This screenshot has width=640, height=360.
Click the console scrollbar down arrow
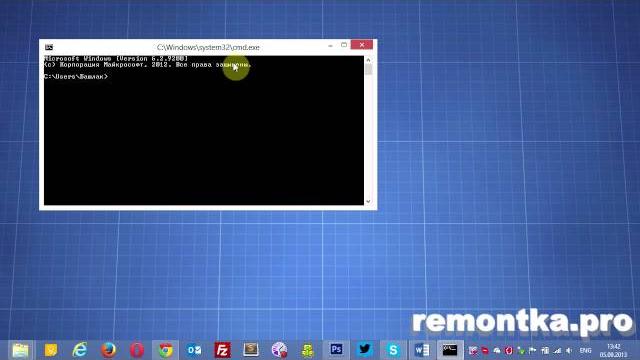tap(368, 201)
